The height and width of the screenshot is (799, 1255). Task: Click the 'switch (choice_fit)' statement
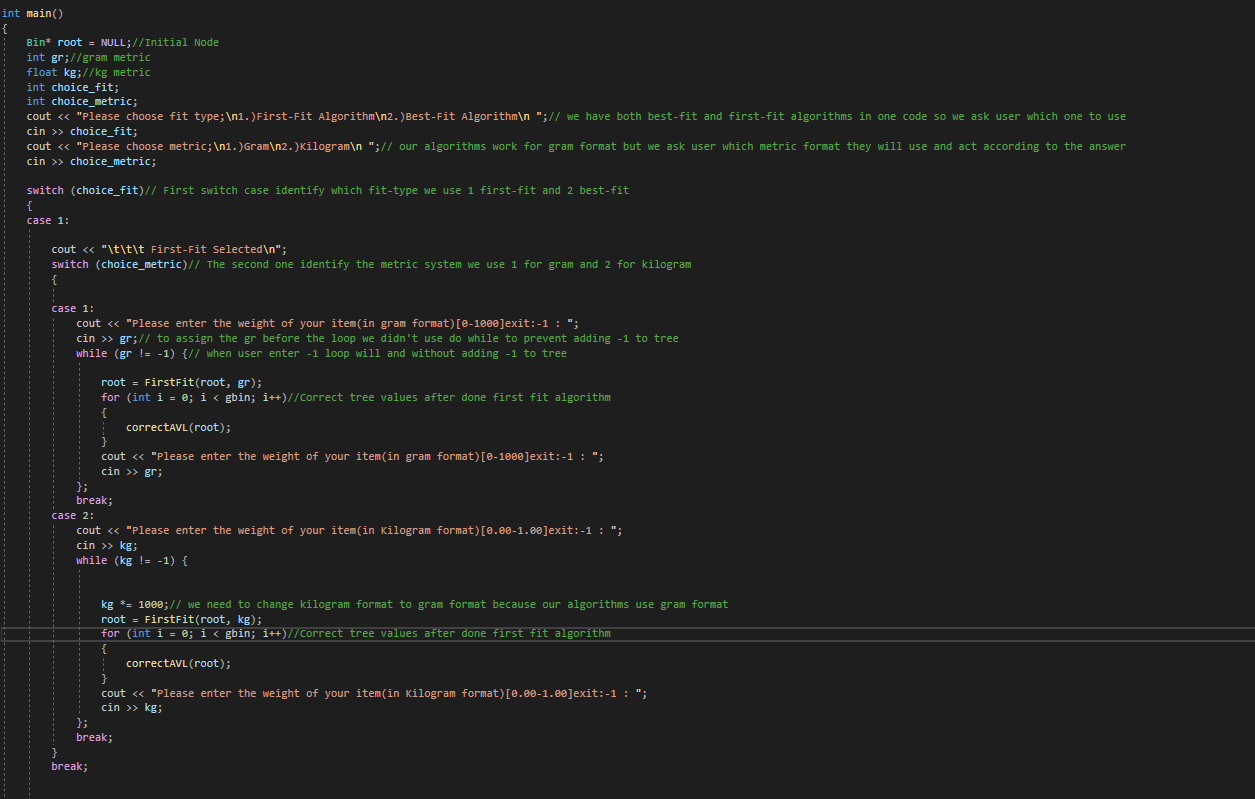tap(85, 190)
